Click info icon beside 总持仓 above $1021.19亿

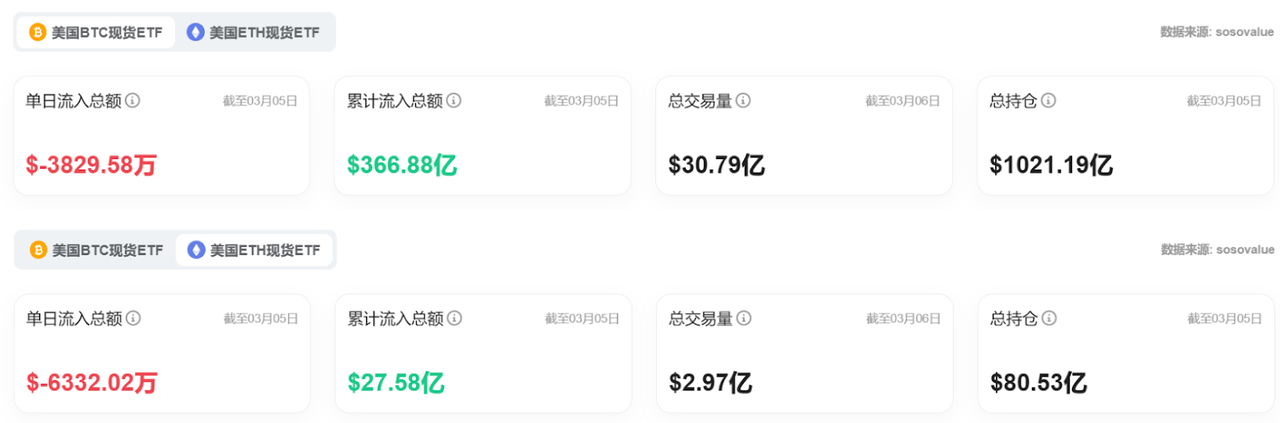click(x=1048, y=101)
